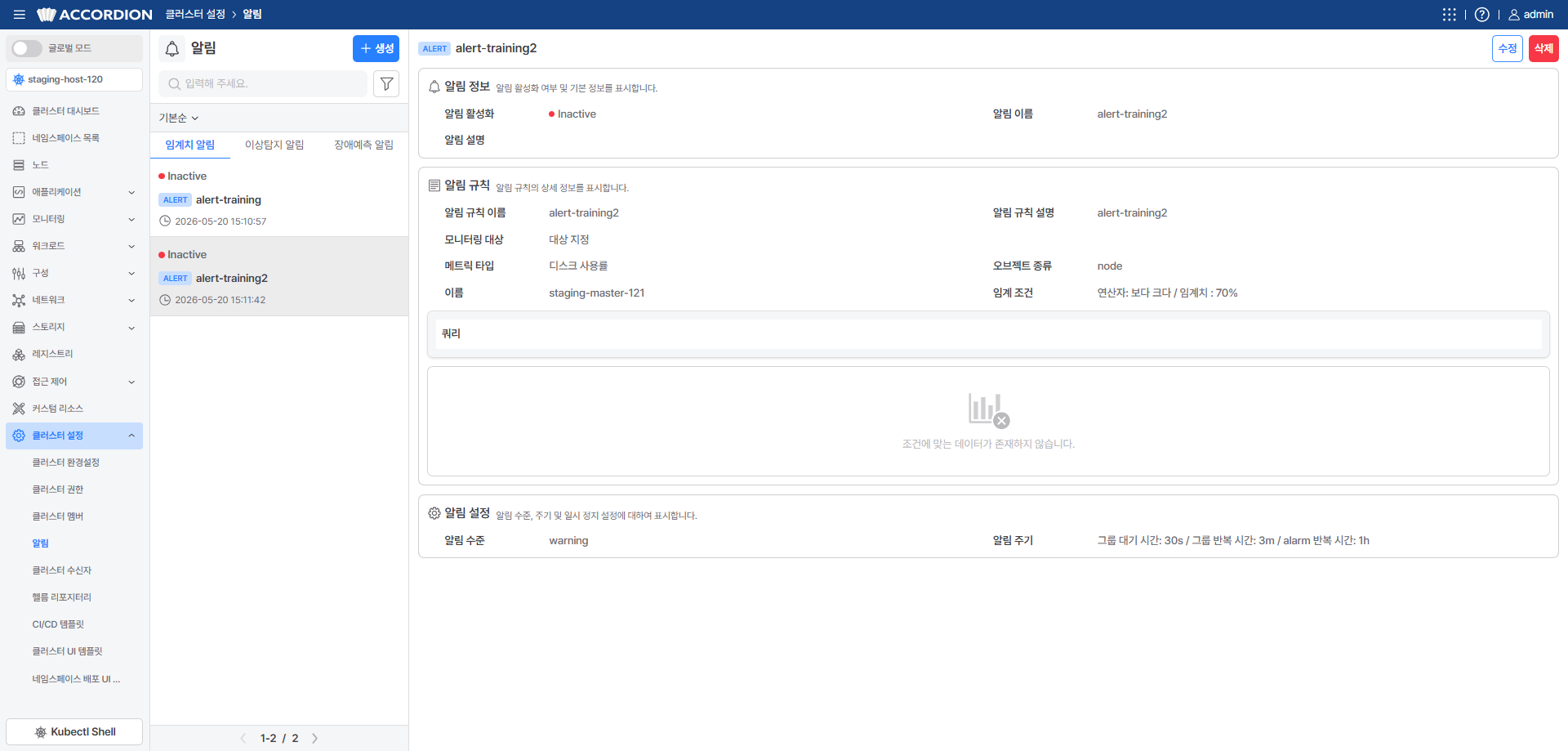The height and width of the screenshot is (751, 1568).
Task: Switch to the 임계치 알림 tab
Action: pyautogui.click(x=190, y=145)
